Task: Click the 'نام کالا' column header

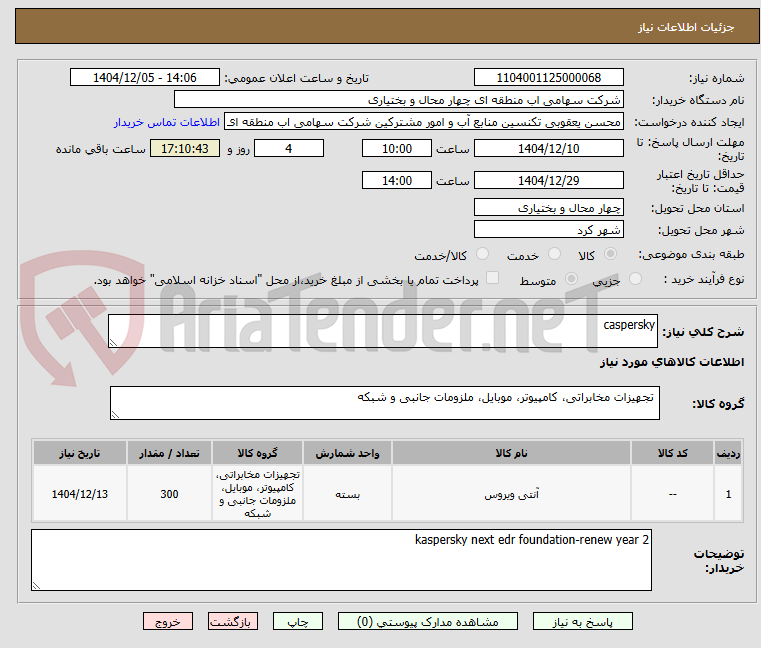Action: (511, 453)
